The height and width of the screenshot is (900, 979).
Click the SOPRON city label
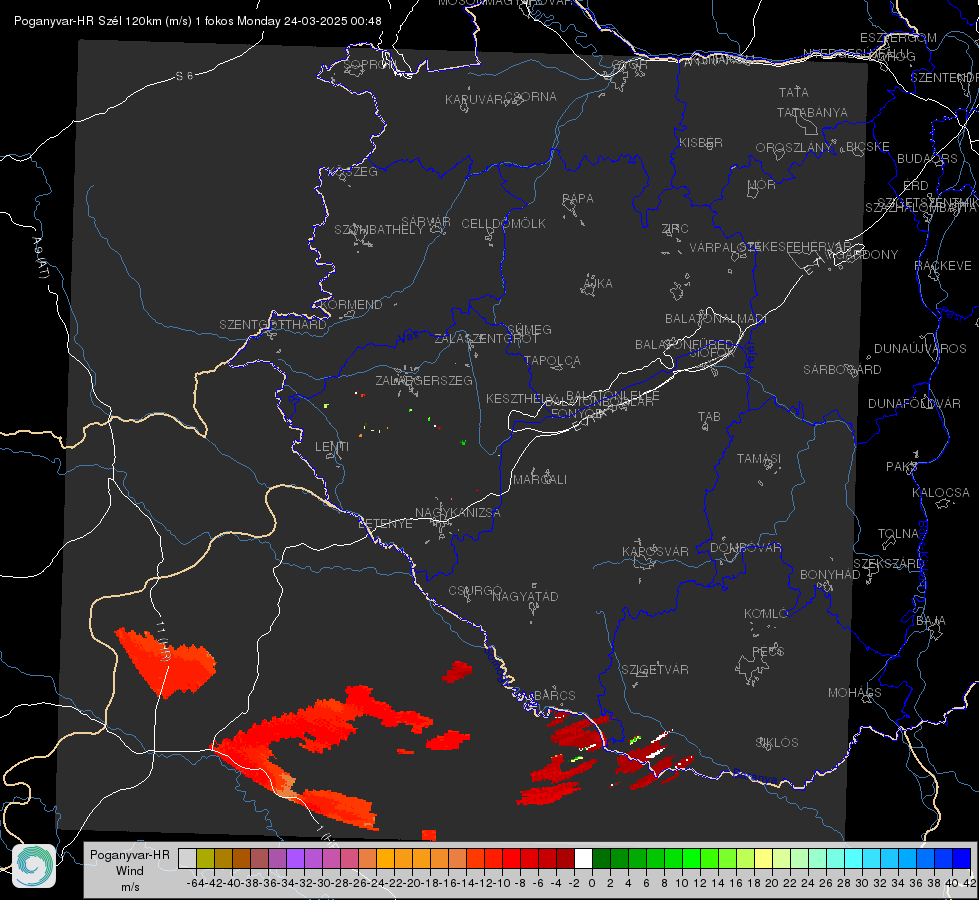pyautogui.click(x=370, y=64)
